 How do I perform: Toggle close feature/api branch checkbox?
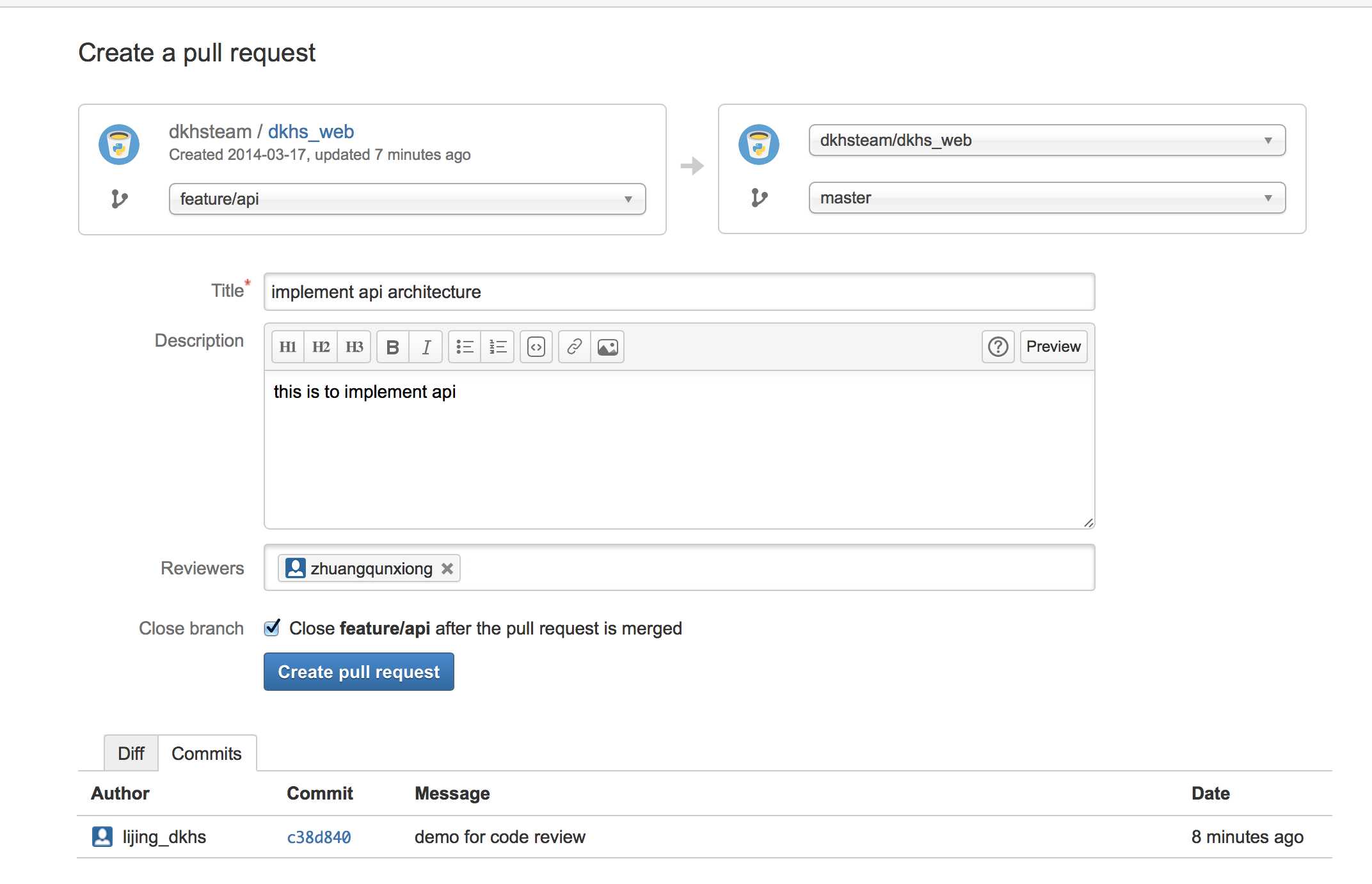pos(274,628)
